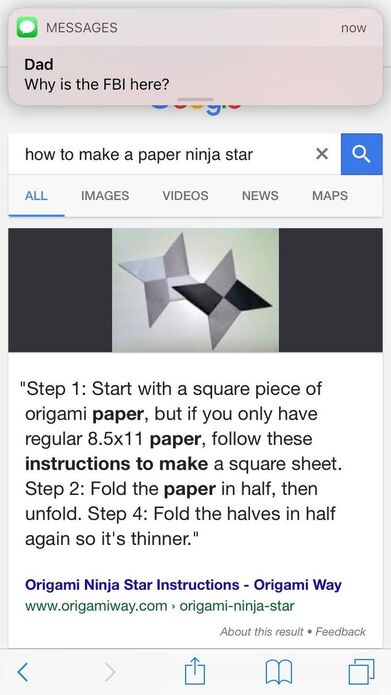Screen dimensions: 391x695
Task: Clear the search query with X icon
Action: coord(322,154)
